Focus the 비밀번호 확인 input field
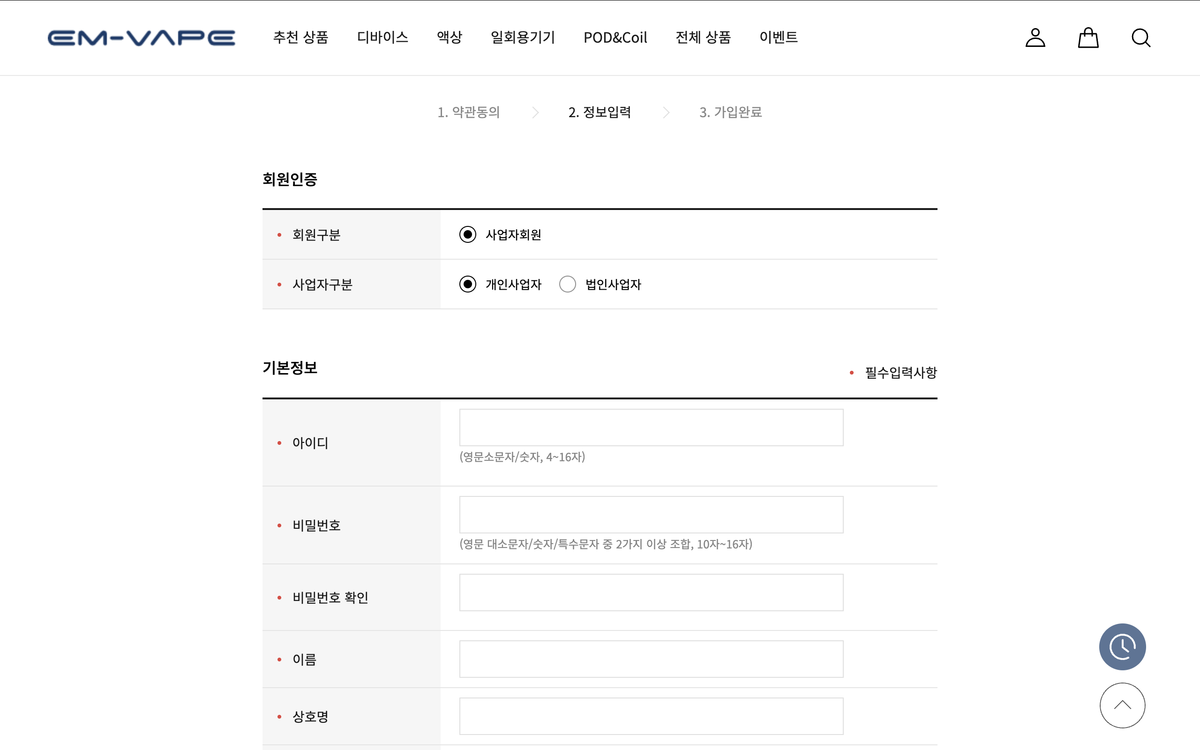 pyautogui.click(x=651, y=592)
